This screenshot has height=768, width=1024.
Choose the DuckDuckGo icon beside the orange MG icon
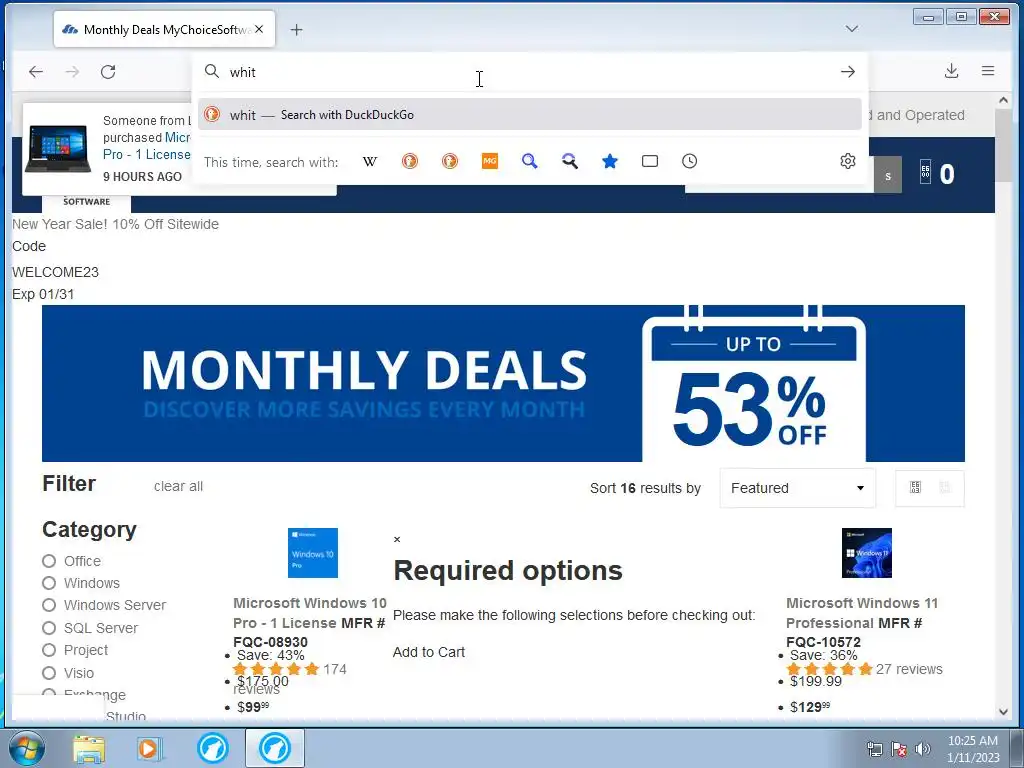pos(450,161)
